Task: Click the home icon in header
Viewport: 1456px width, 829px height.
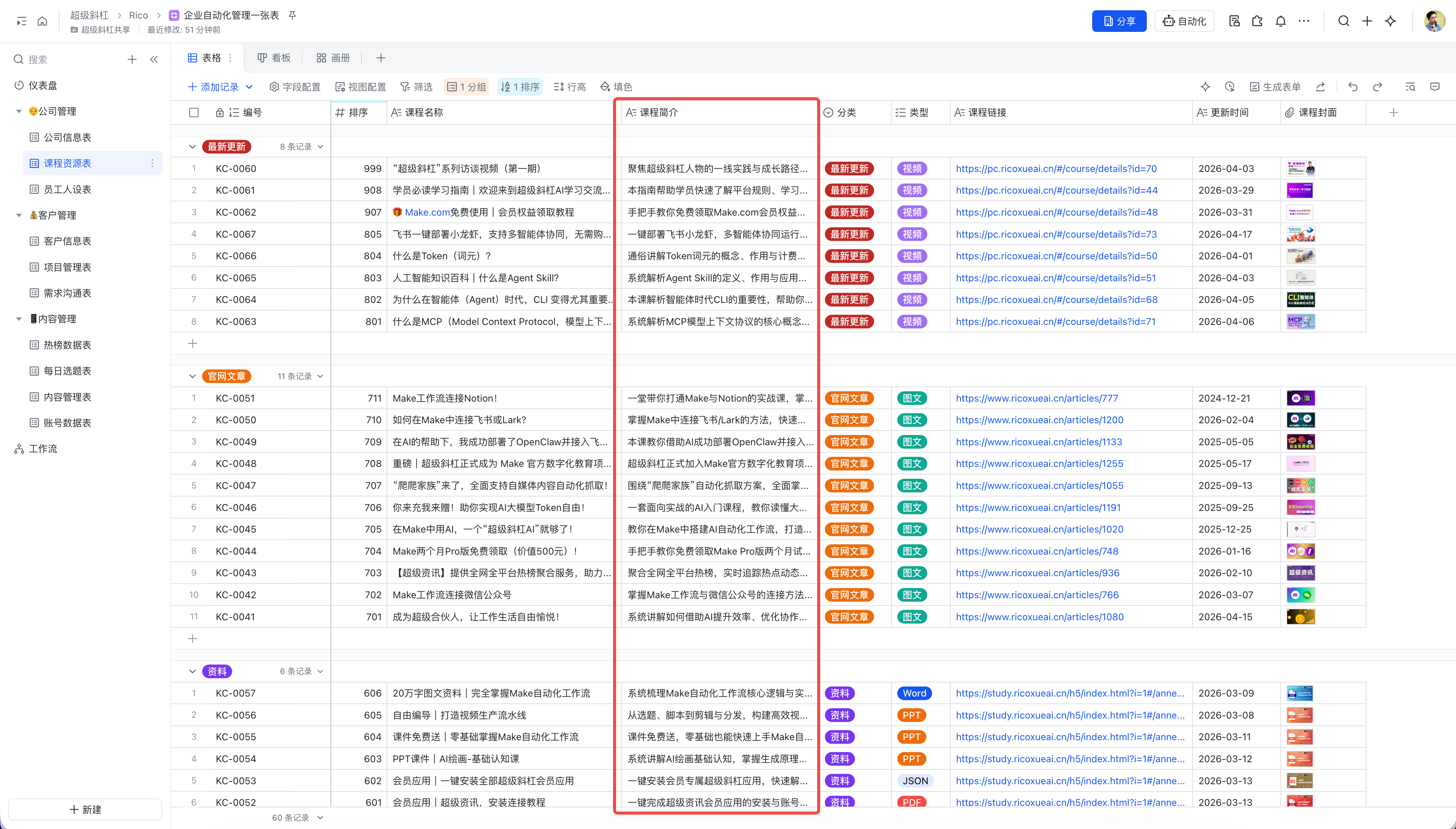Action: coord(42,21)
